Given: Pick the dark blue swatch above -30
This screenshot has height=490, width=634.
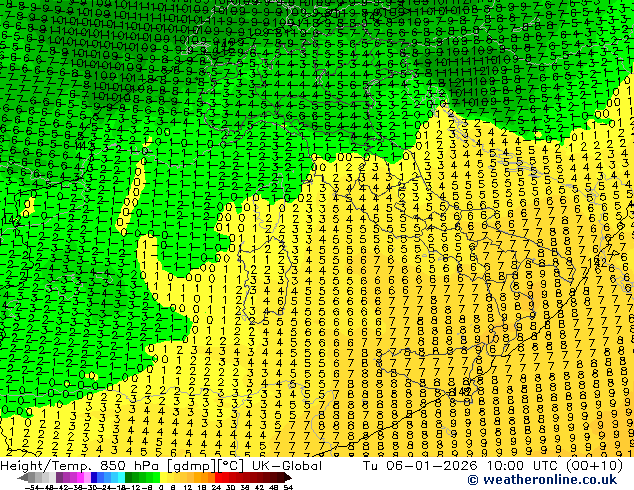Looking at the screenshot, I should pyautogui.click(x=94, y=477).
